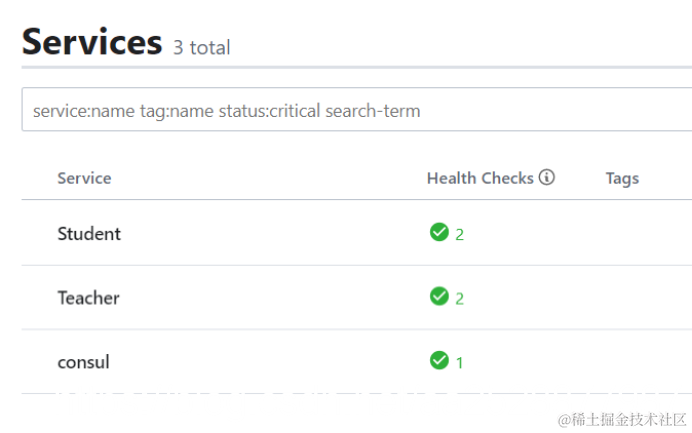The width and height of the screenshot is (692, 433).
Task: Click the Tags column header
Action: tap(622, 178)
